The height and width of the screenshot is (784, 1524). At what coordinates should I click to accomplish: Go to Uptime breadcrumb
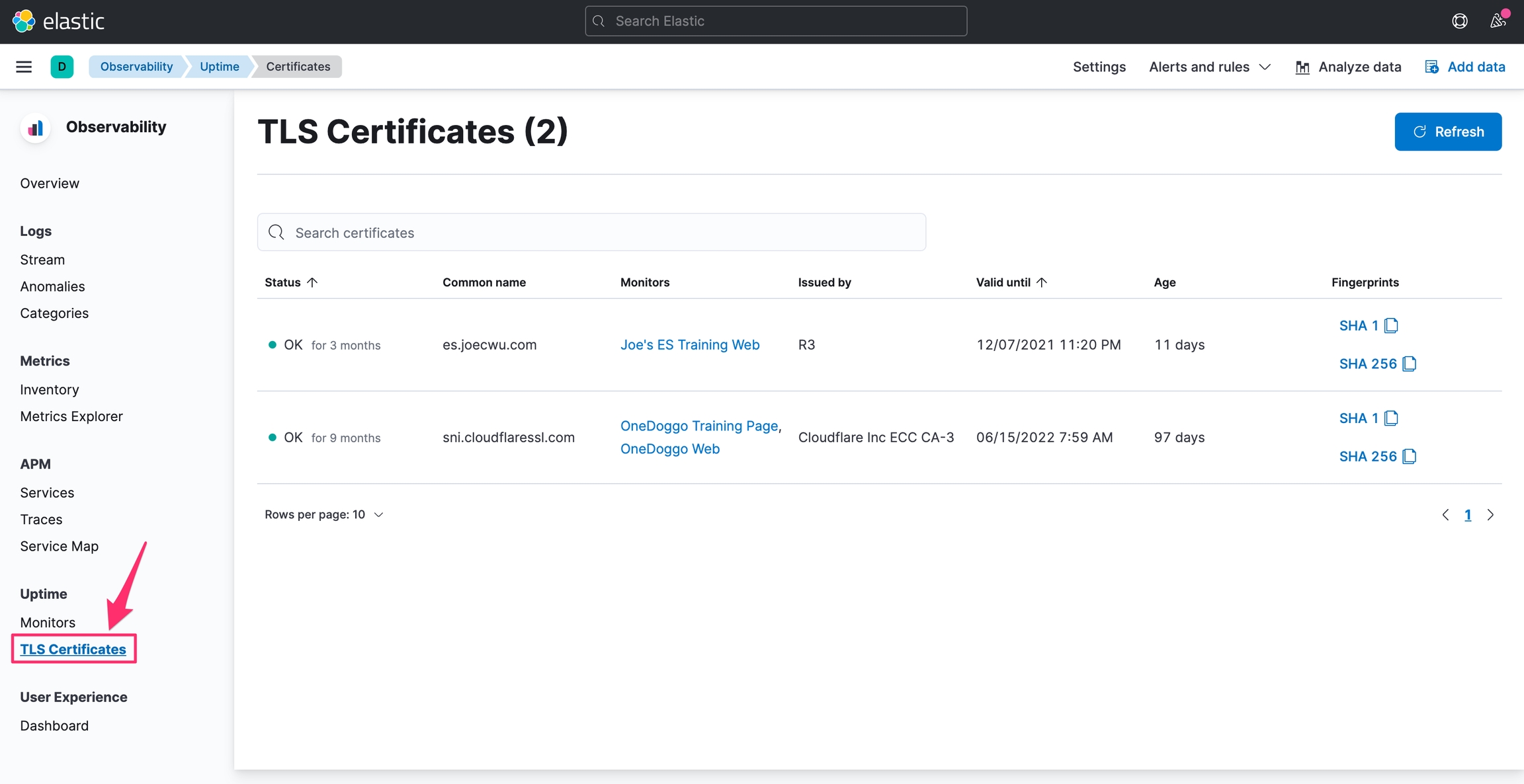[220, 67]
